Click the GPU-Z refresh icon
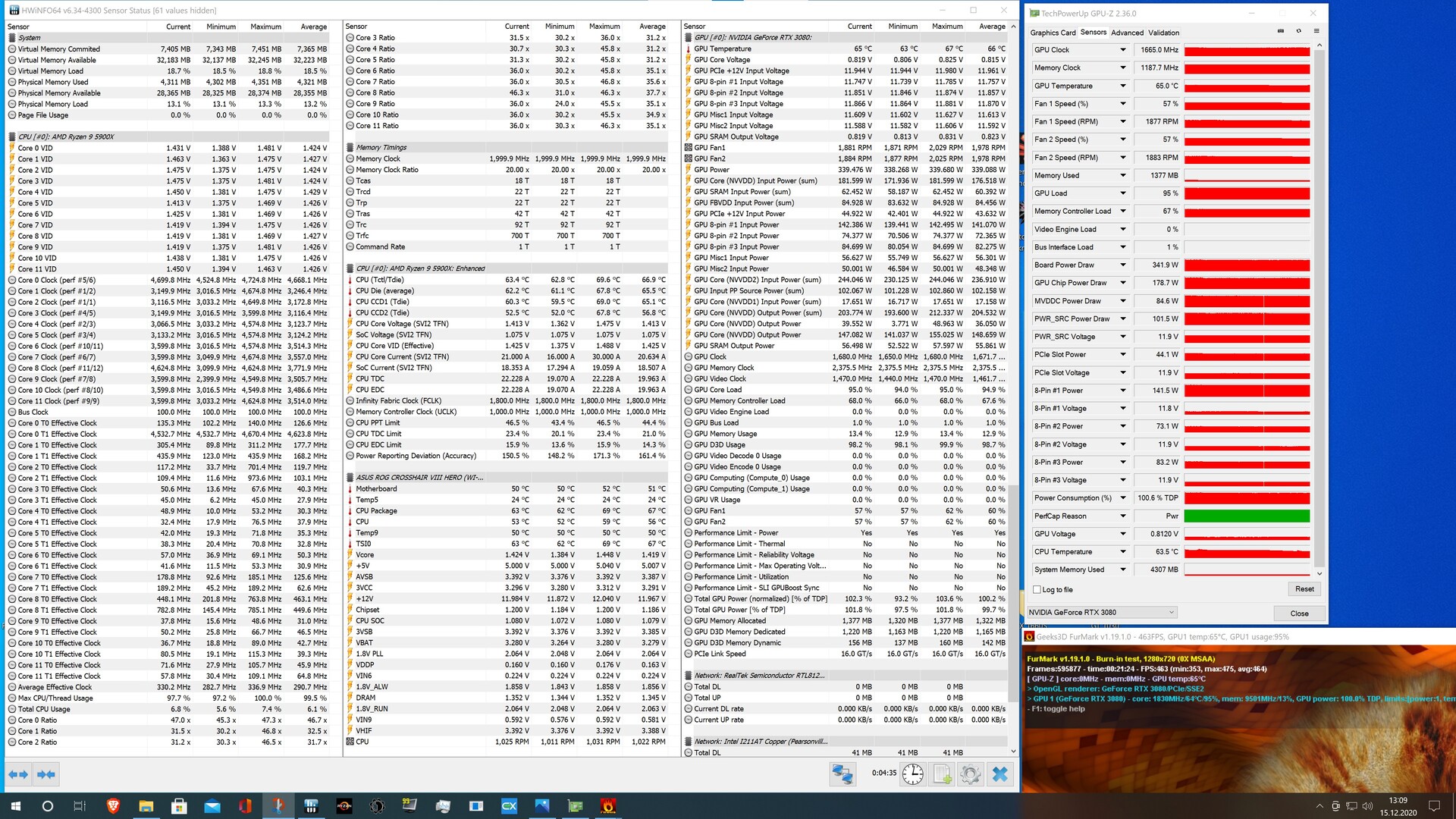The height and width of the screenshot is (819, 1456). point(1298,31)
